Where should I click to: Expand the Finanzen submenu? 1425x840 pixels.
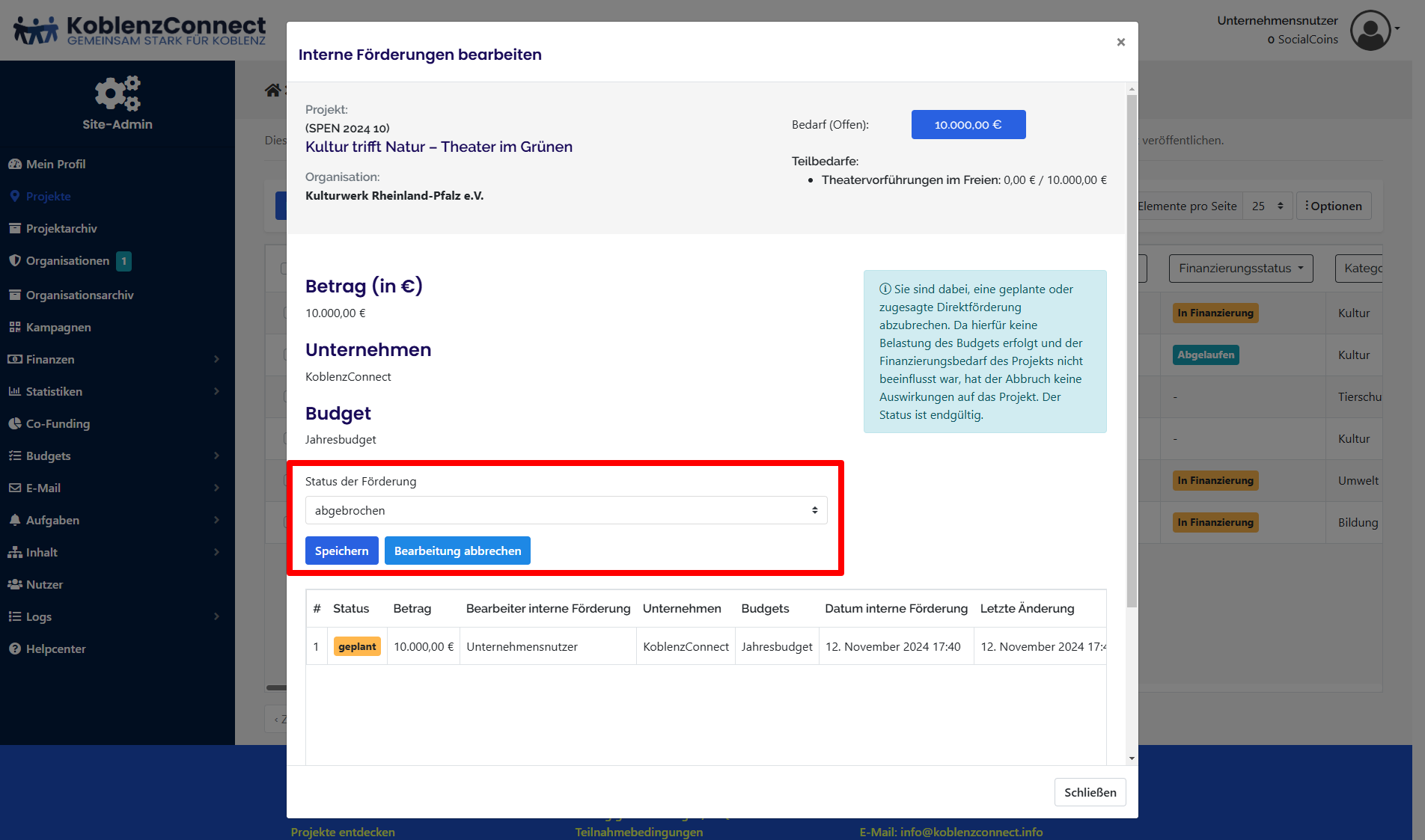pyautogui.click(x=114, y=359)
